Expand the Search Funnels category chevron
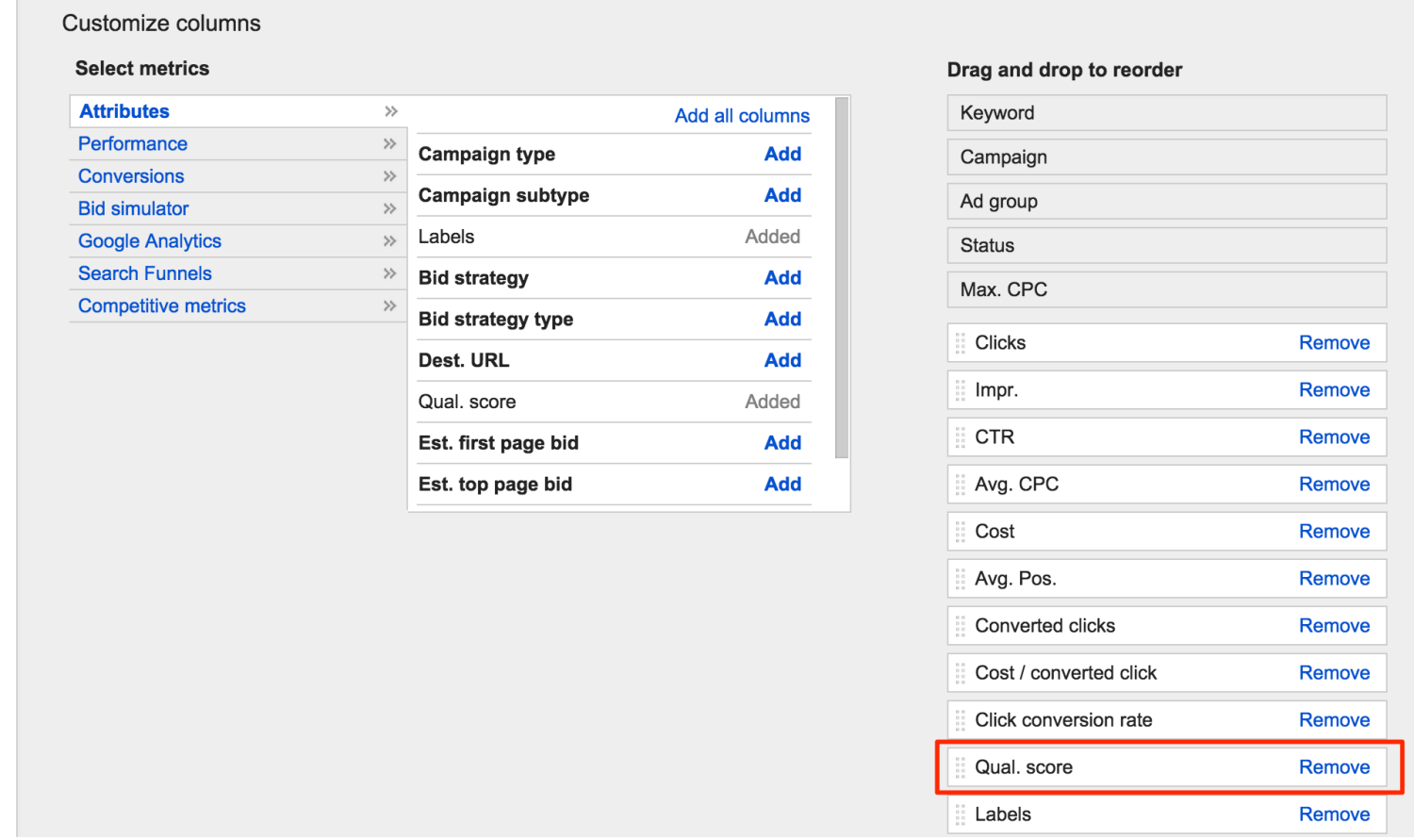Image resolution: width=1414 pixels, height=840 pixels. (x=390, y=273)
